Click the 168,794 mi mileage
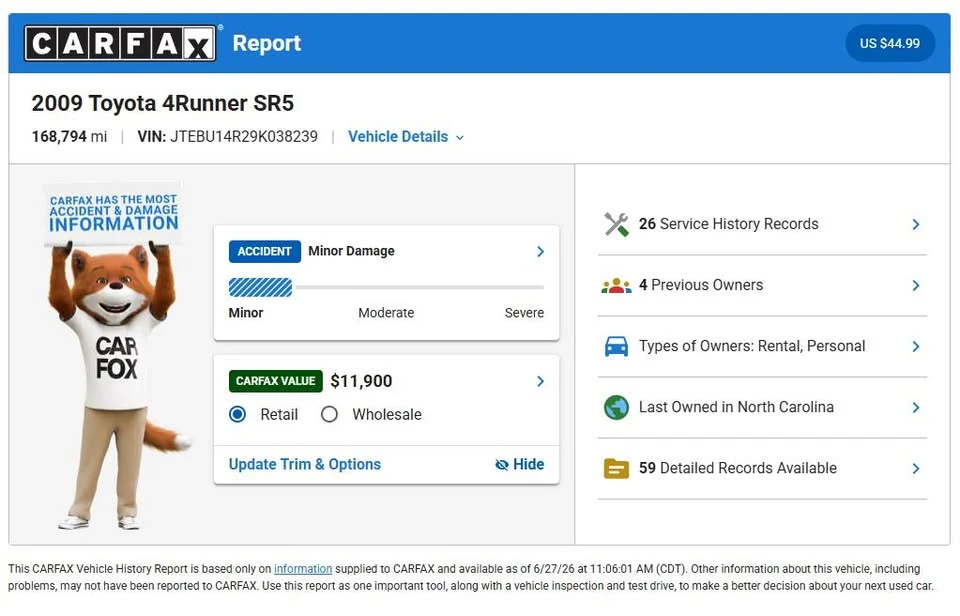The height and width of the screenshot is (616, 960). coord(69,137)
